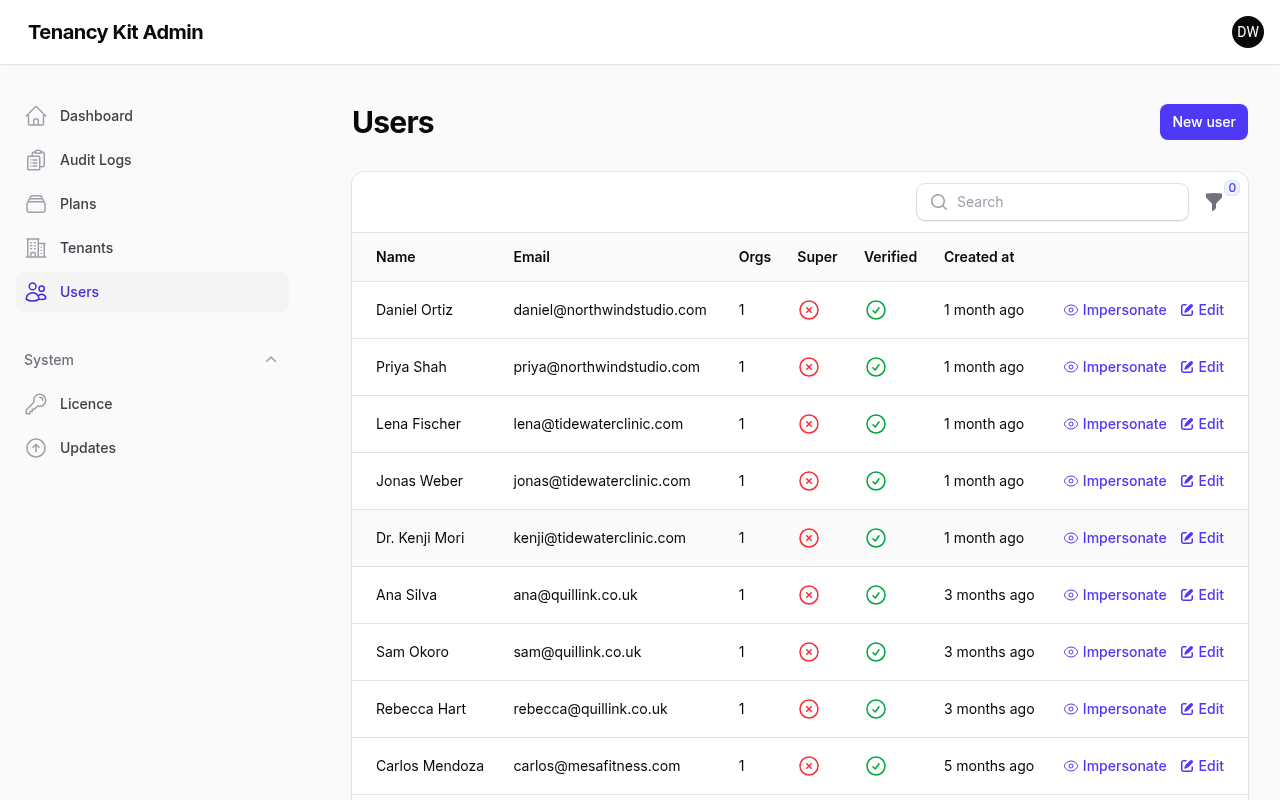1280x800 pixels.
Task: Click Super status icon for Rebecca Hart
Action: click(809, 709)
